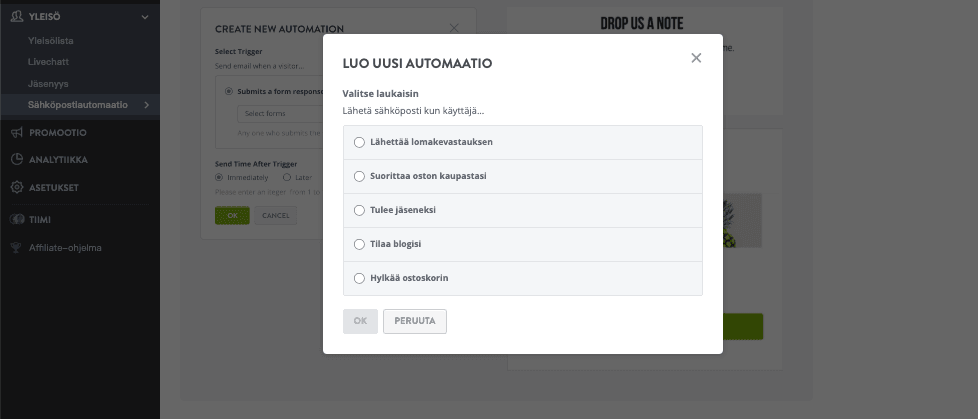Image resolution: width=978 pixels, height=419 pixels.
Task: Click the Yleisö people icon
Action: [x=17, y=16]
